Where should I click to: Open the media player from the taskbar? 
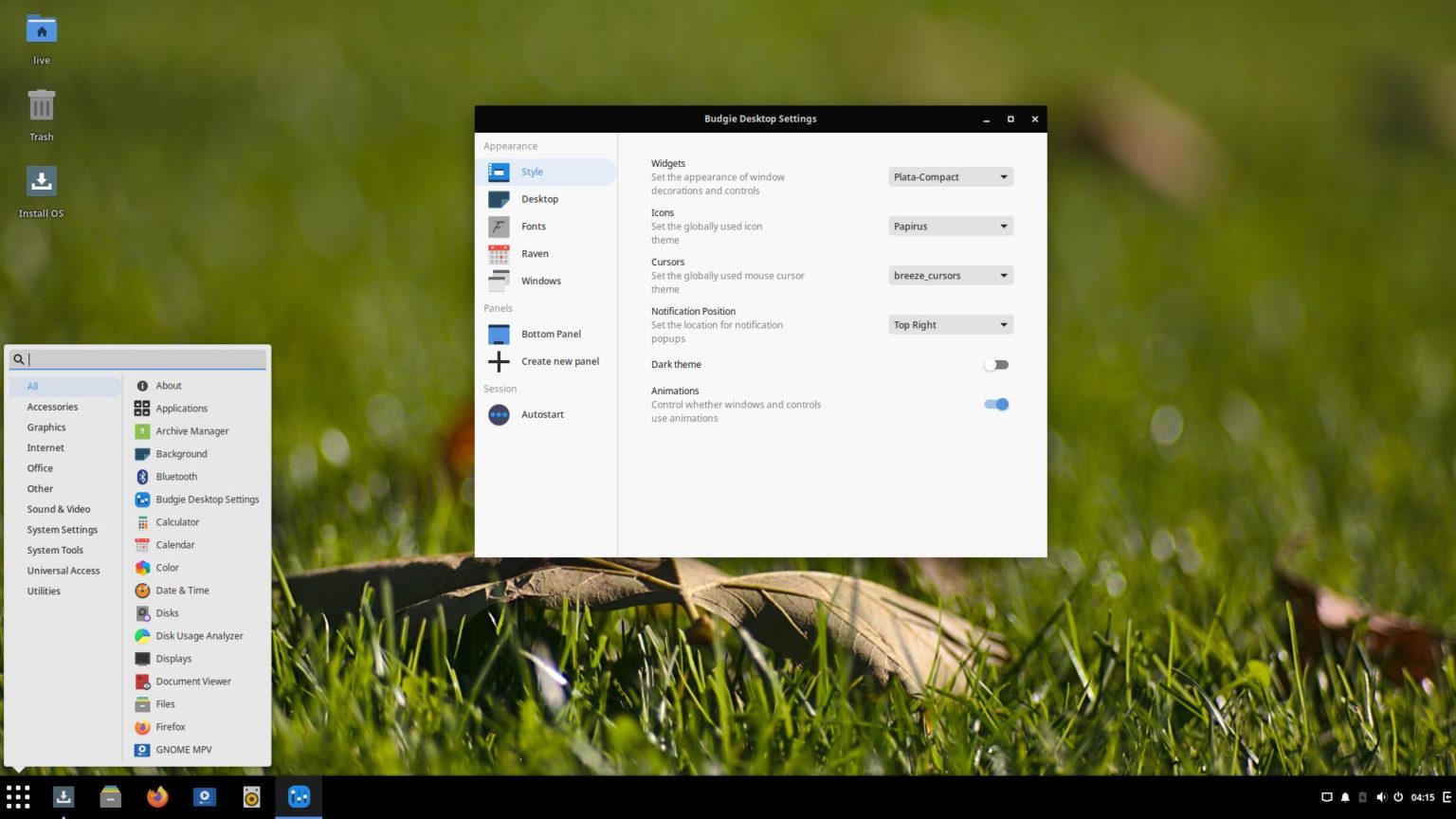(205, 797)
